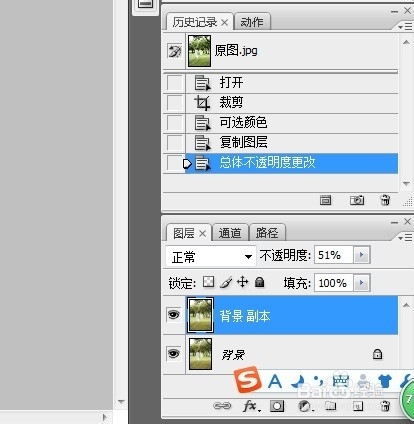The image size is (414, 424).
Task: Switch to 通道 tab
Action: (x=230, y=233)
